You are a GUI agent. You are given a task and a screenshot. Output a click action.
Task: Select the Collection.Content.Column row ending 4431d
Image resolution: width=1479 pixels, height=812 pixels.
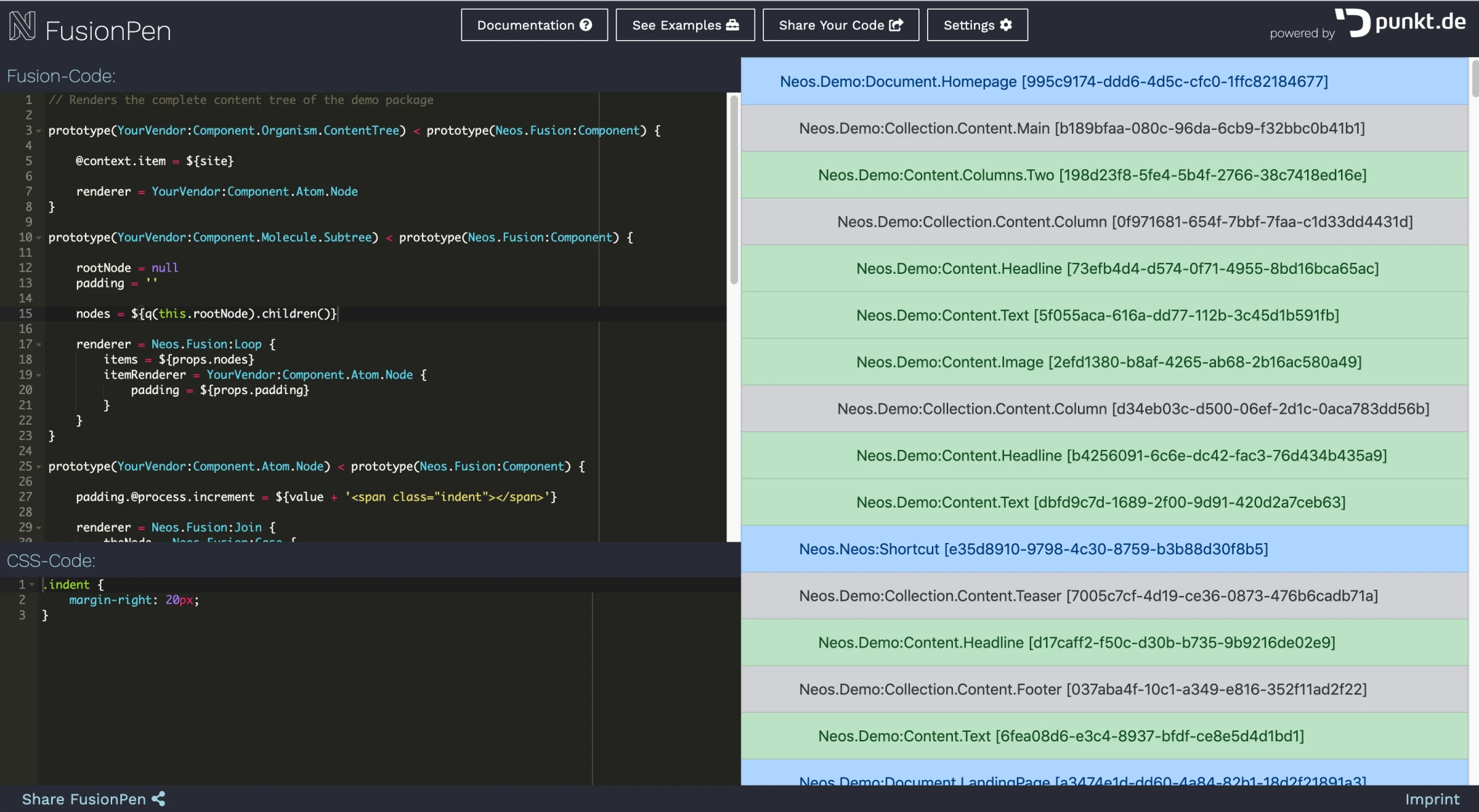(1104, 222)
